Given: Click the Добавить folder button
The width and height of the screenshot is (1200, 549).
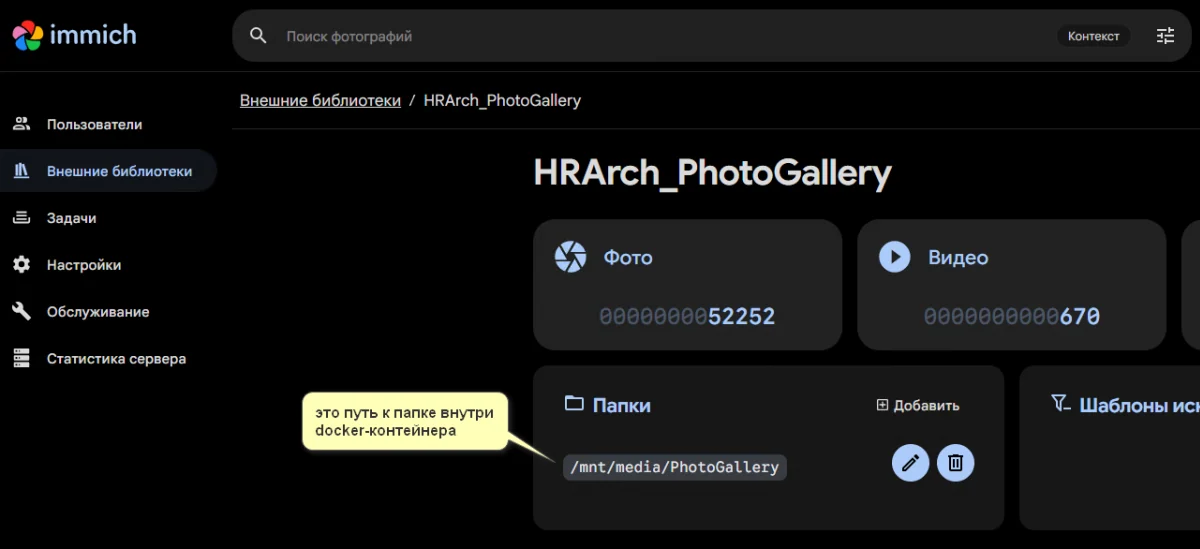Looking at the screenshot, I should pyautogui.click(x=918, y=405).
